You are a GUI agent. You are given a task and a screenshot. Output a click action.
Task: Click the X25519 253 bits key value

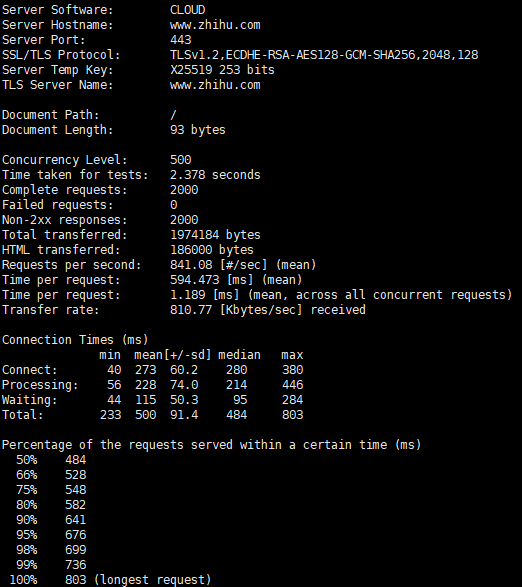pos(222,70)
